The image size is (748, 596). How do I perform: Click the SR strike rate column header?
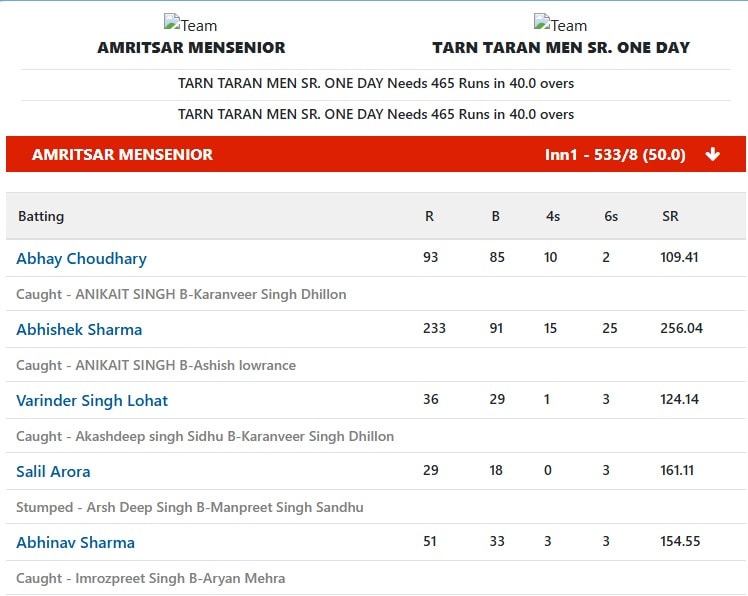point(670,216)
